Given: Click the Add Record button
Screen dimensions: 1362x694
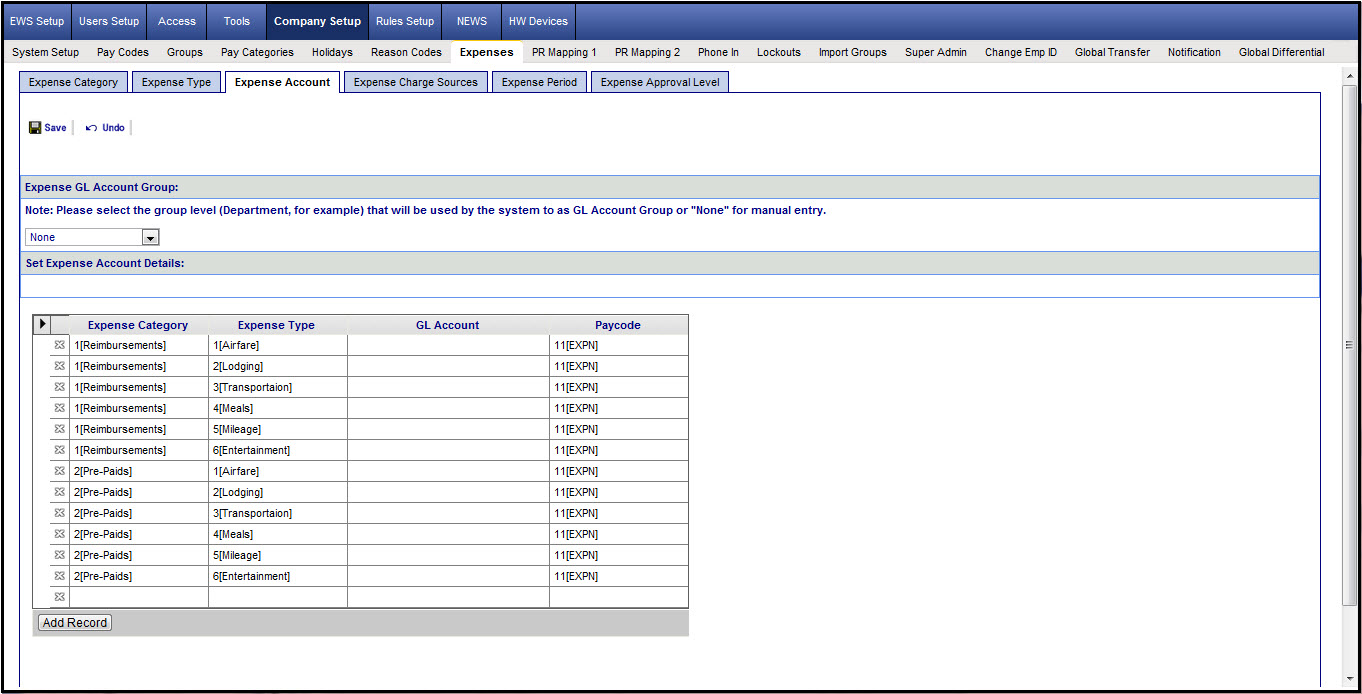Looking at the screenshot, I should (x=75, y=622).
